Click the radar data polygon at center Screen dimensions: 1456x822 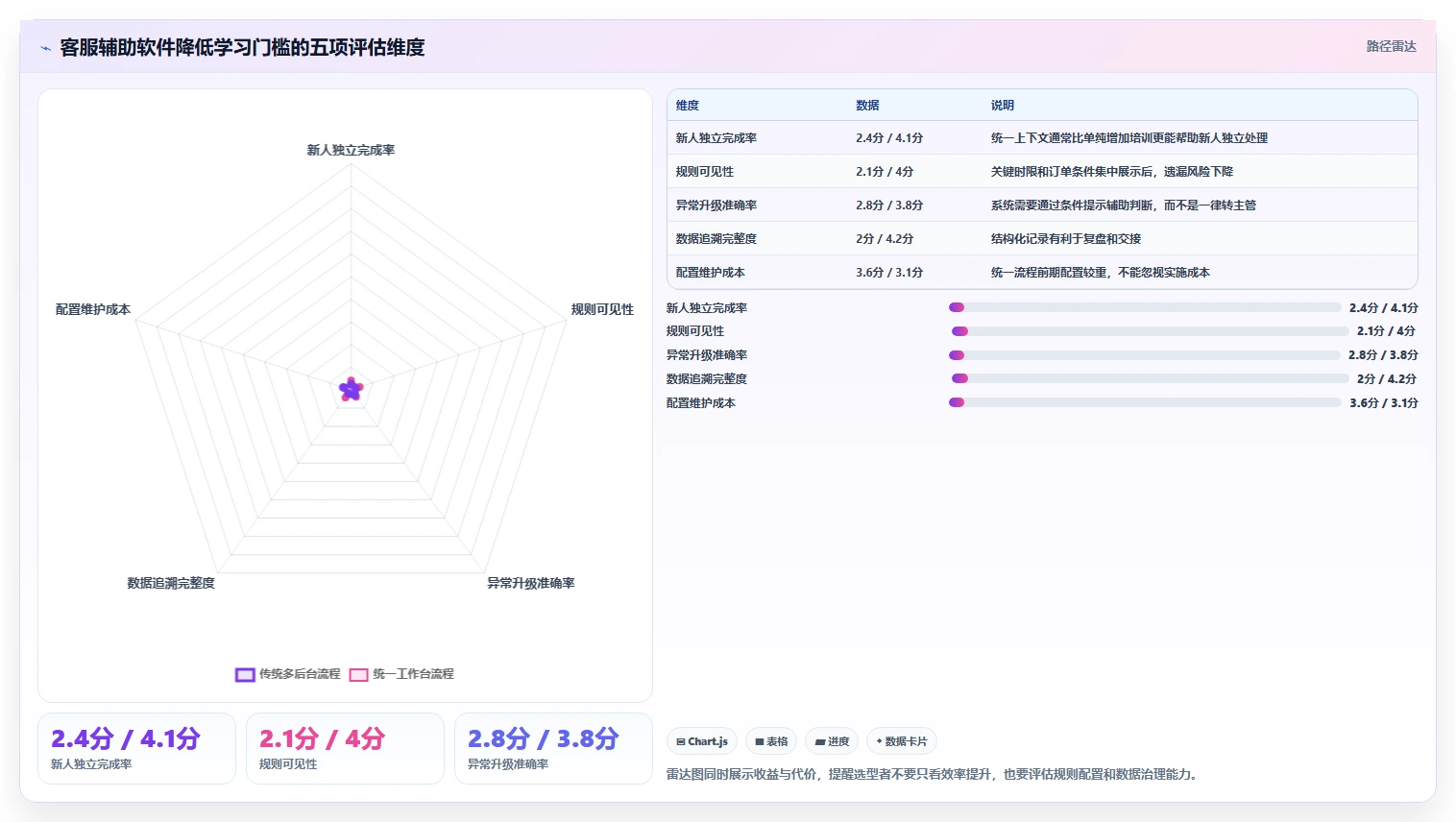tap(351, 389)
